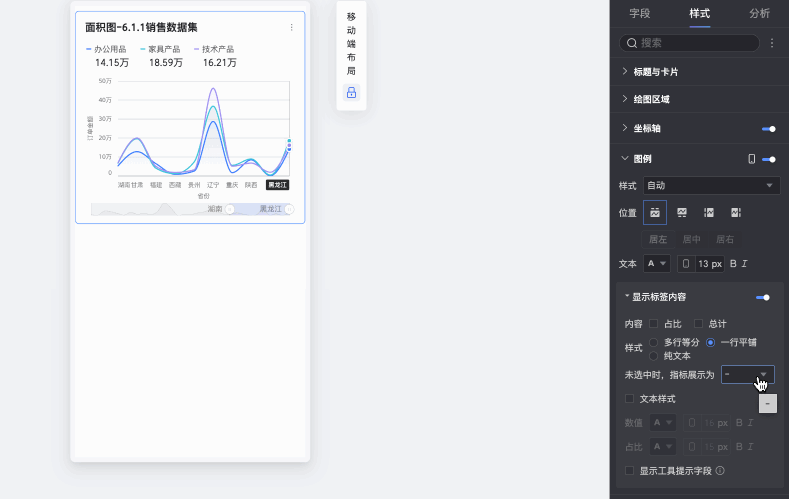Toggle italic for 占比 text
The width and height of the screenshot is (789, 499).
[x=750, y=447]
